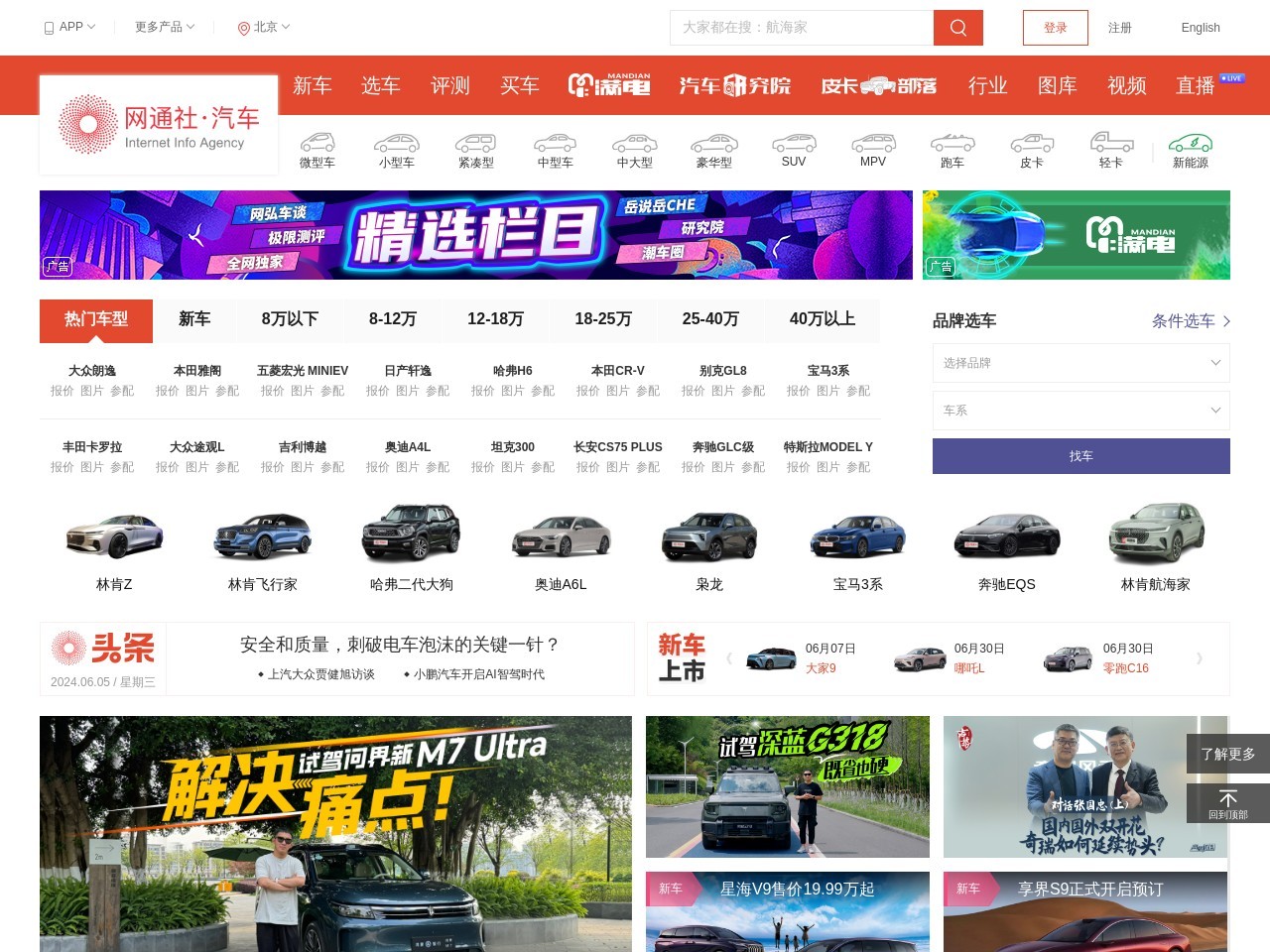This screenshot has width=1270, height=952.
Task: Click the 网通社·汽车 site logo
Action: [x=158, y=124]
